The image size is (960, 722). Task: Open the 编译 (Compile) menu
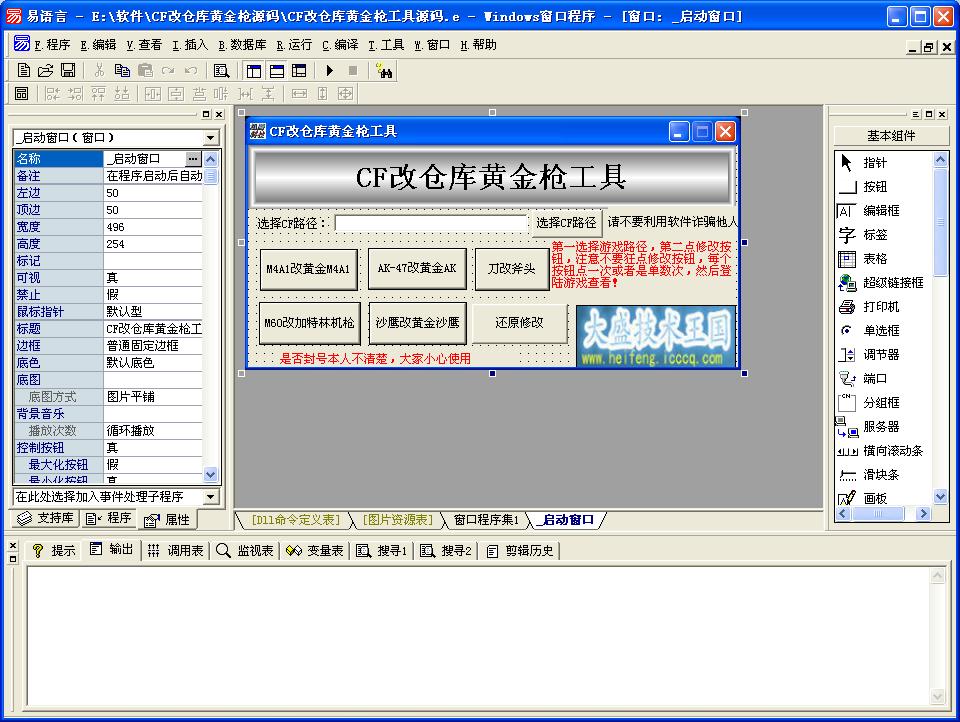(340, 45)
